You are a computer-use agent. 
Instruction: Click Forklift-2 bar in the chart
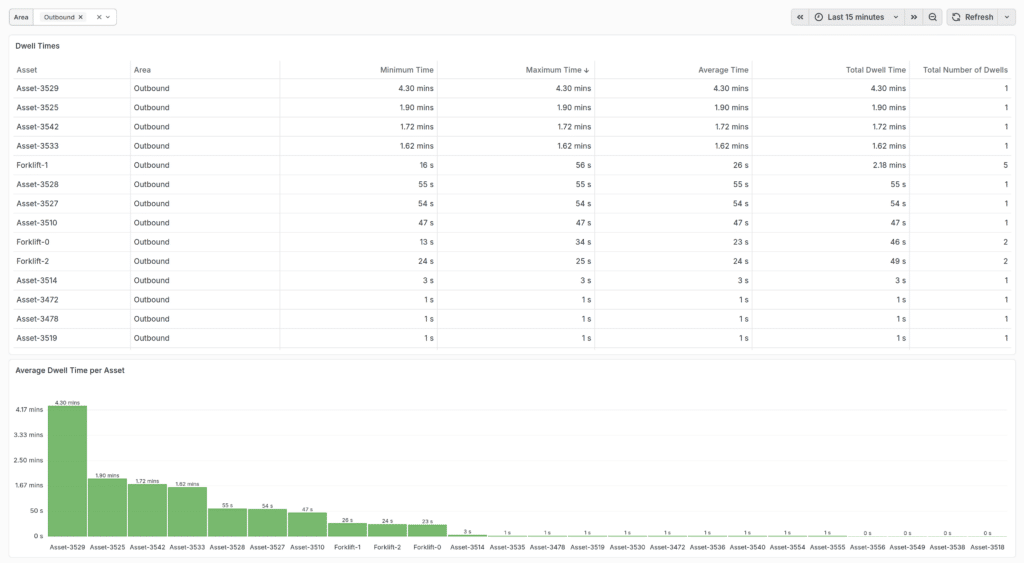[x=387, y=530]
